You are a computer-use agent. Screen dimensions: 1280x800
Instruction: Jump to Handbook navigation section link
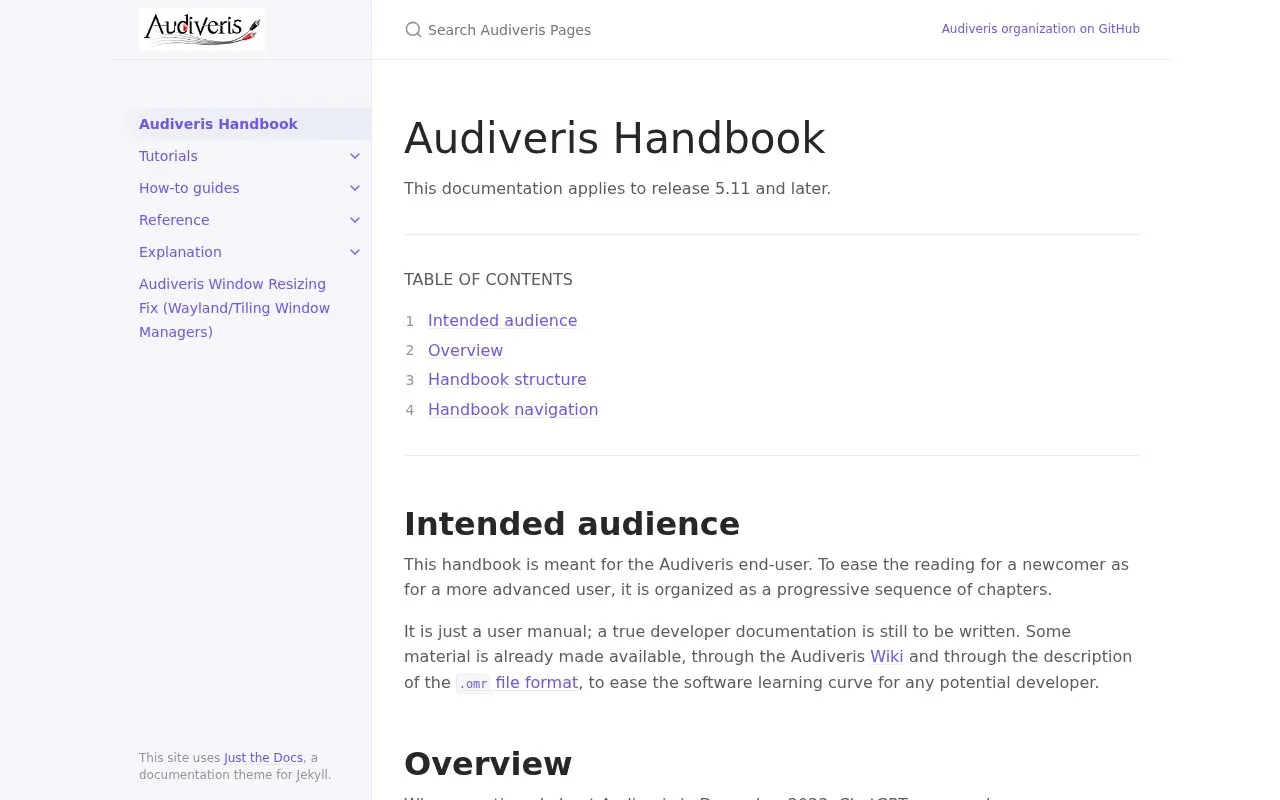pos(513,410)
